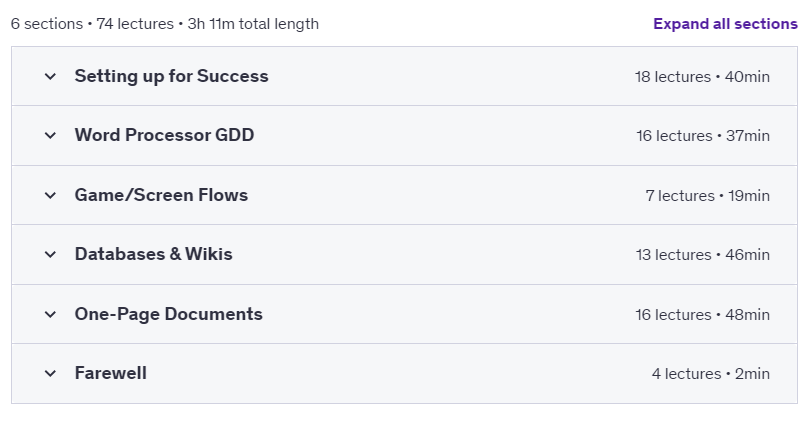811x426 pixels.
Task: Click the 16 lectures • 48min label
Action: (702, 314)
